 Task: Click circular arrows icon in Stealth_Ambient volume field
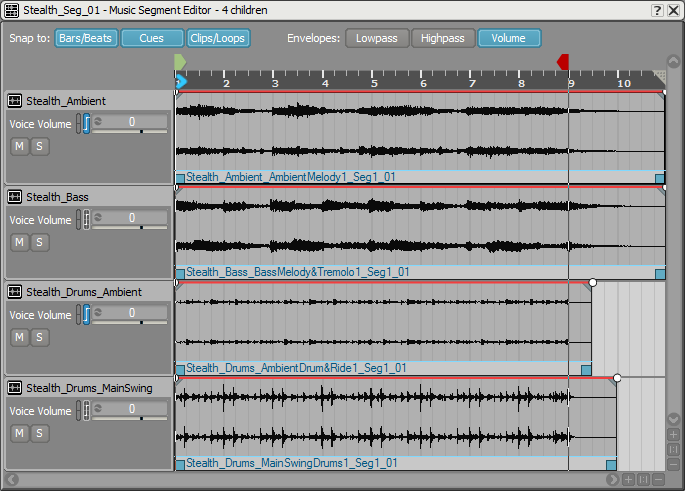(98, 121)
